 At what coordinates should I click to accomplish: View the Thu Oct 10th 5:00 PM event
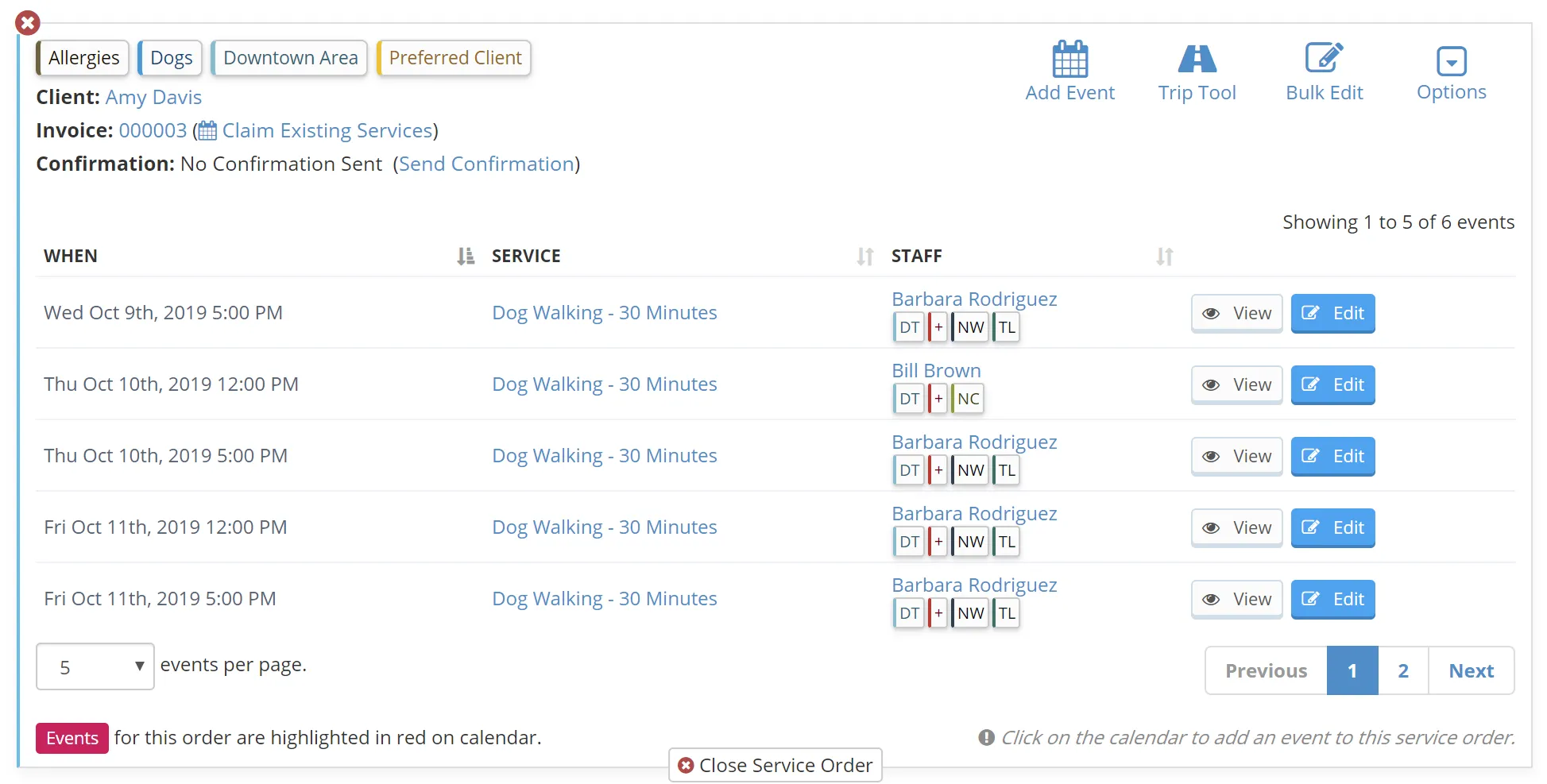pyautogui.click(x=1236, y=456)
